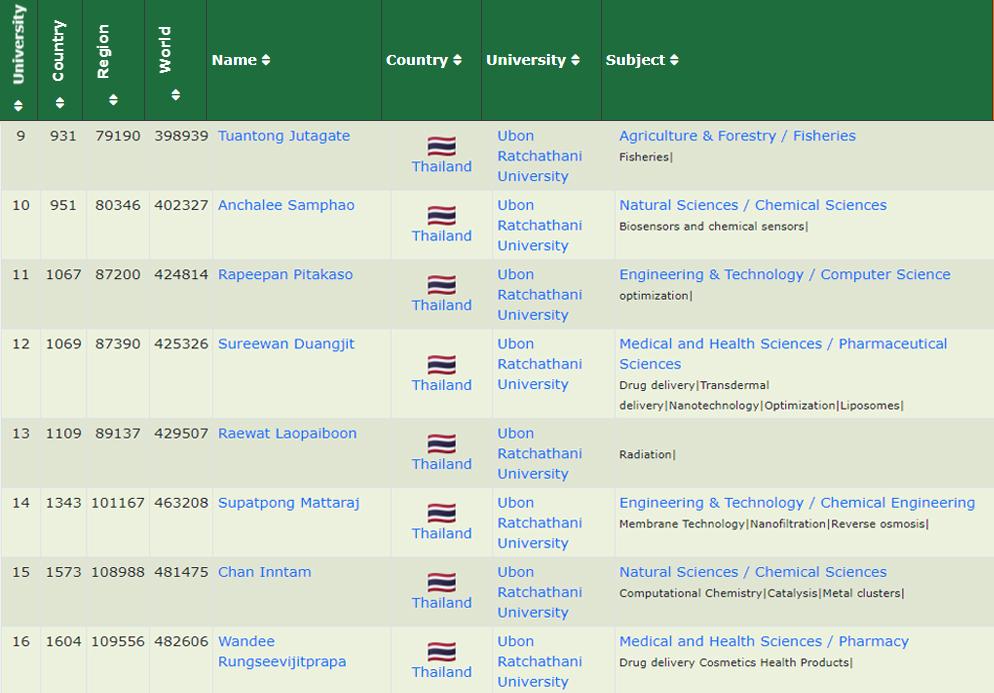This screenshot has width=994, height=693.
Task: Open Wandee Rungseevijitprapa profile
Action: pos(282,651)
